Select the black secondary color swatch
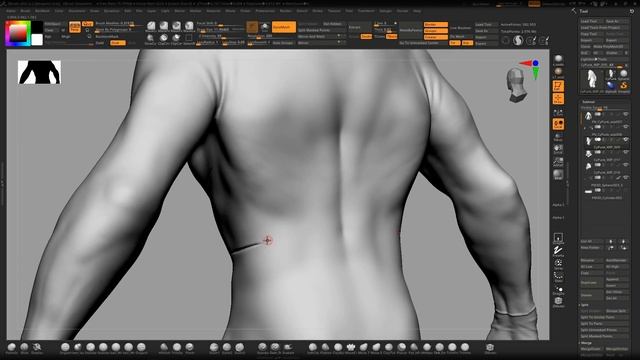 click(x=37, y=27)
